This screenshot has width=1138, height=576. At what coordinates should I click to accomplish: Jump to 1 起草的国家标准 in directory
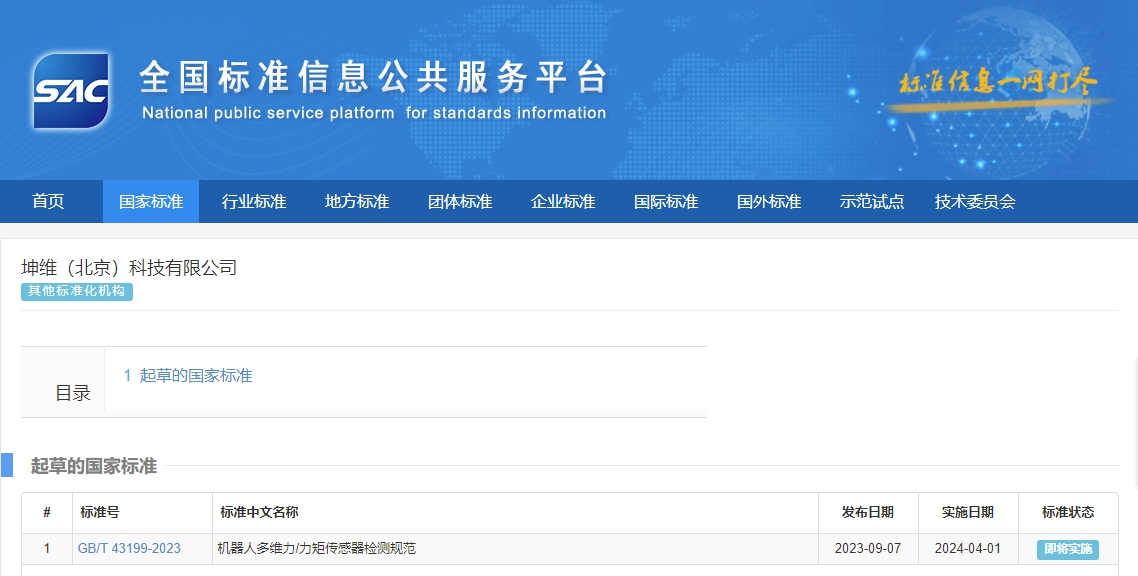[188, 375]
